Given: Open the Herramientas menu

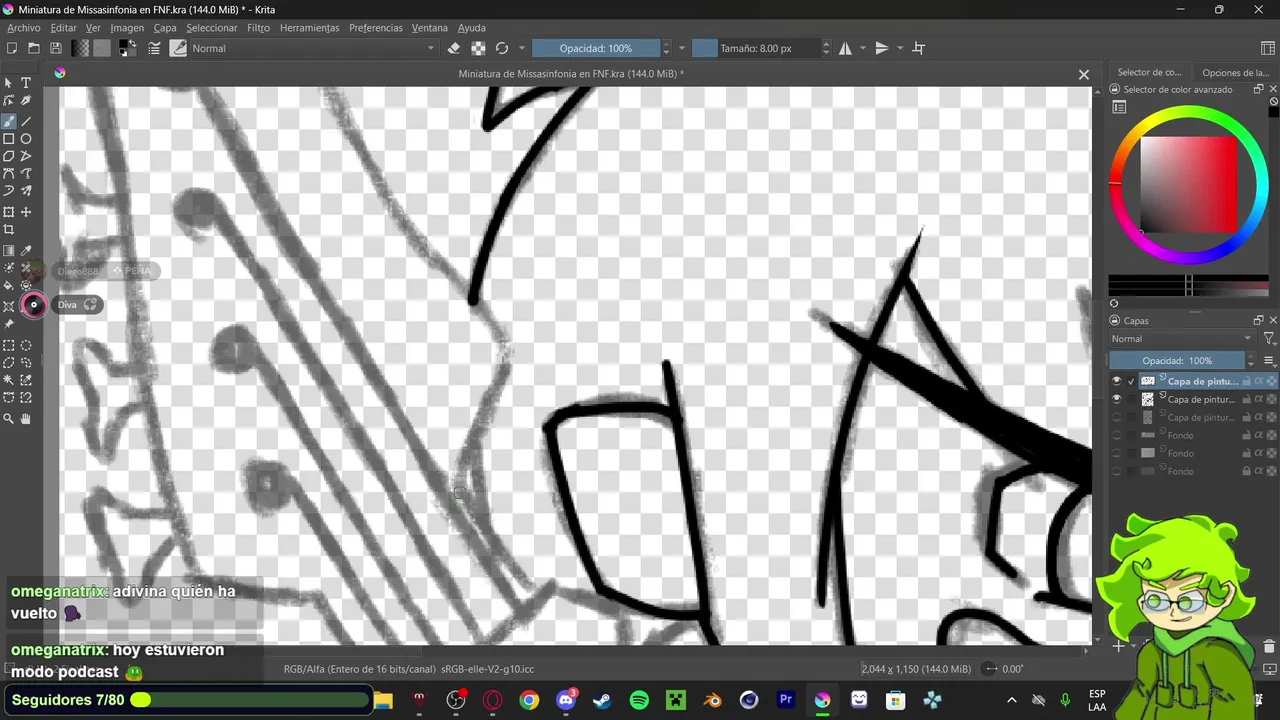Looking at the screenshot, I should pos(309,28).
